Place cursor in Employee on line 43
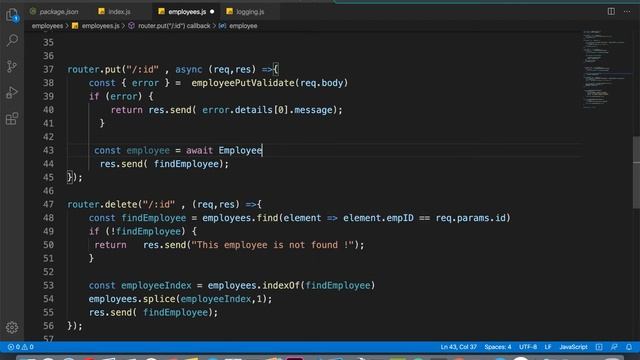This screenshot has width=640, height=360. 240,150
